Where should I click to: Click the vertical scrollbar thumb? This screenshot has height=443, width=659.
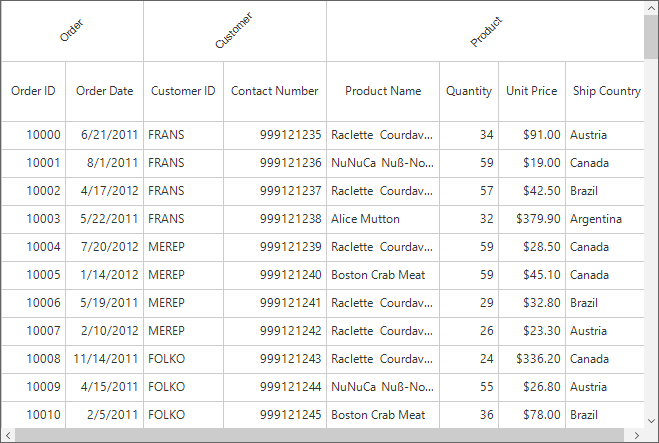click(x=651, y=37)
